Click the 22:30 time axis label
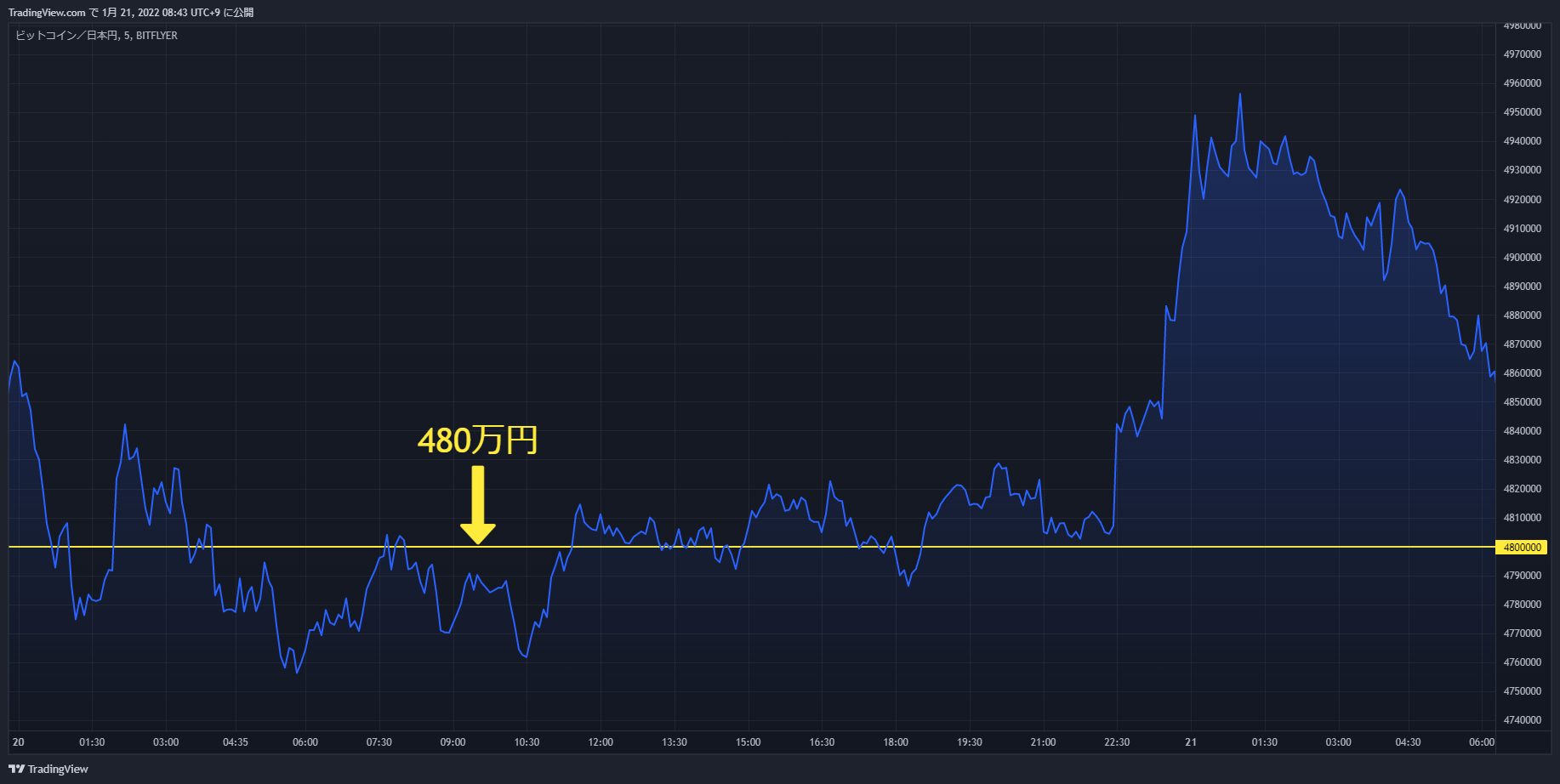This screenshot has width=1560, height=784. [x=1117, y=742]
